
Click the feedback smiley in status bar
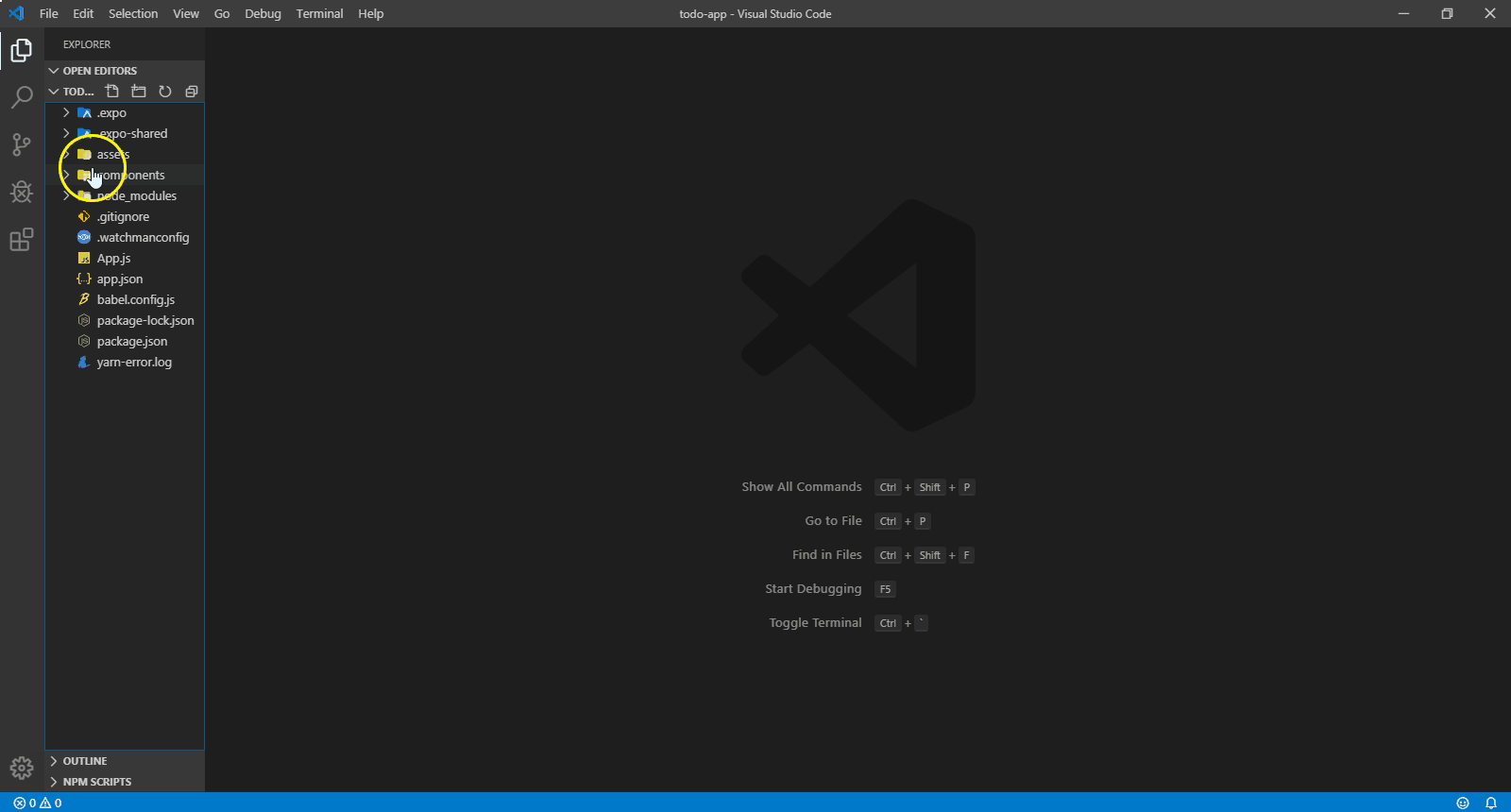pos(1463,803)
